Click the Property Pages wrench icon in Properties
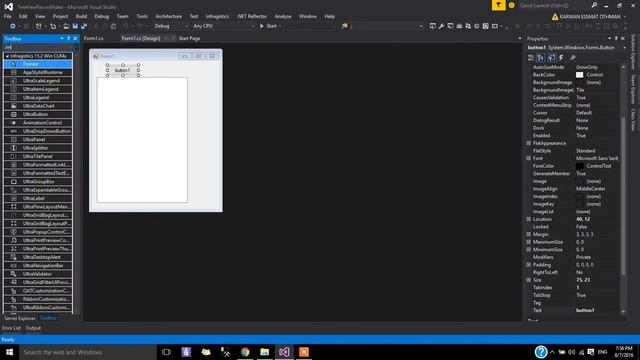 pyautogui.click(x=573, y=58)
